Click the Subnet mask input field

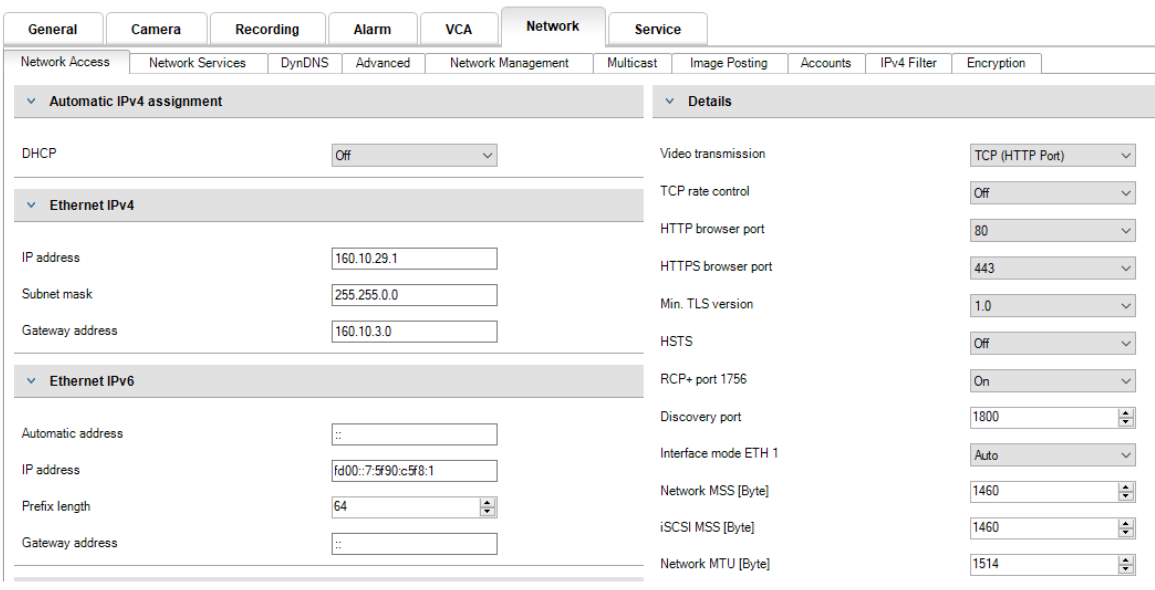click(414, 295)
